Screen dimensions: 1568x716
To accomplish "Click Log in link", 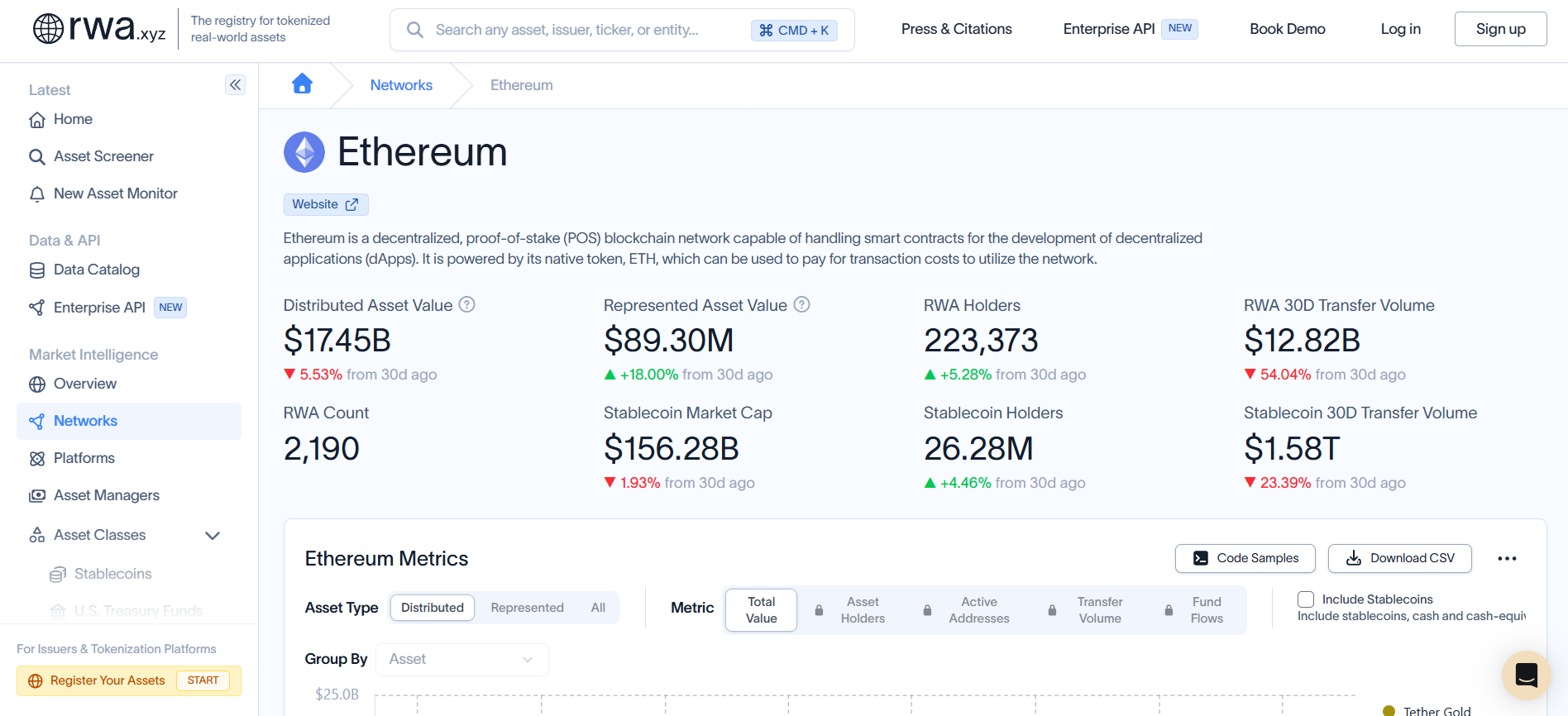I will pyautogui.click(x=1401, y=29).
